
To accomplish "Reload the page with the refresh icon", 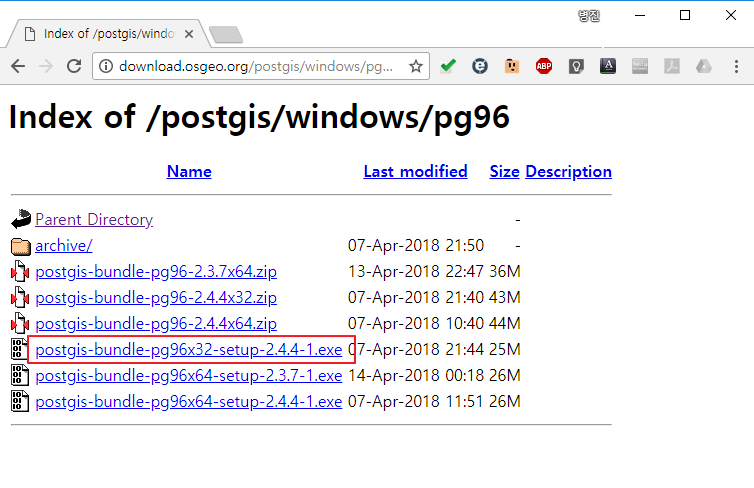I will [x=74, y=67].
